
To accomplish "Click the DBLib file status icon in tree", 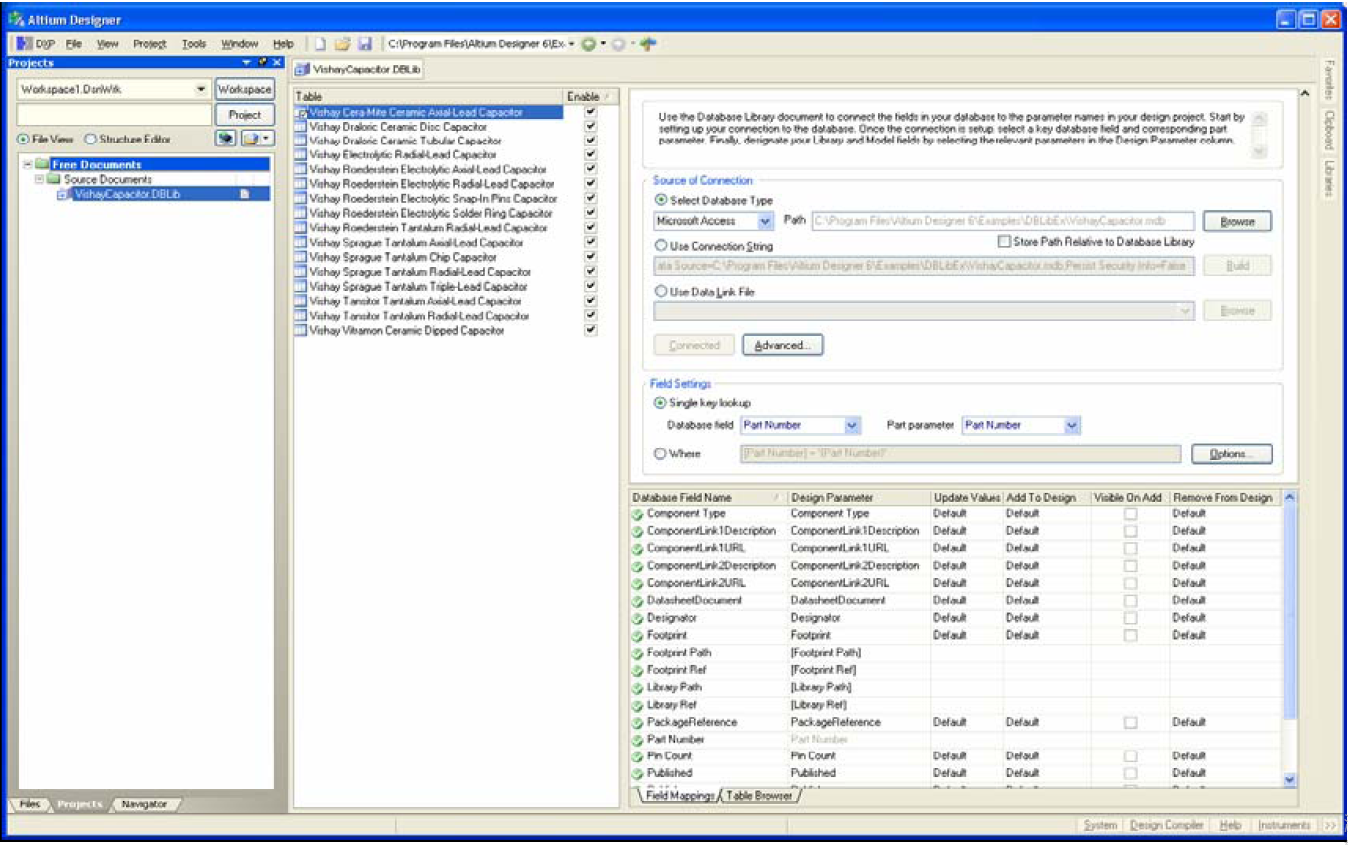I will coord(243,194).
